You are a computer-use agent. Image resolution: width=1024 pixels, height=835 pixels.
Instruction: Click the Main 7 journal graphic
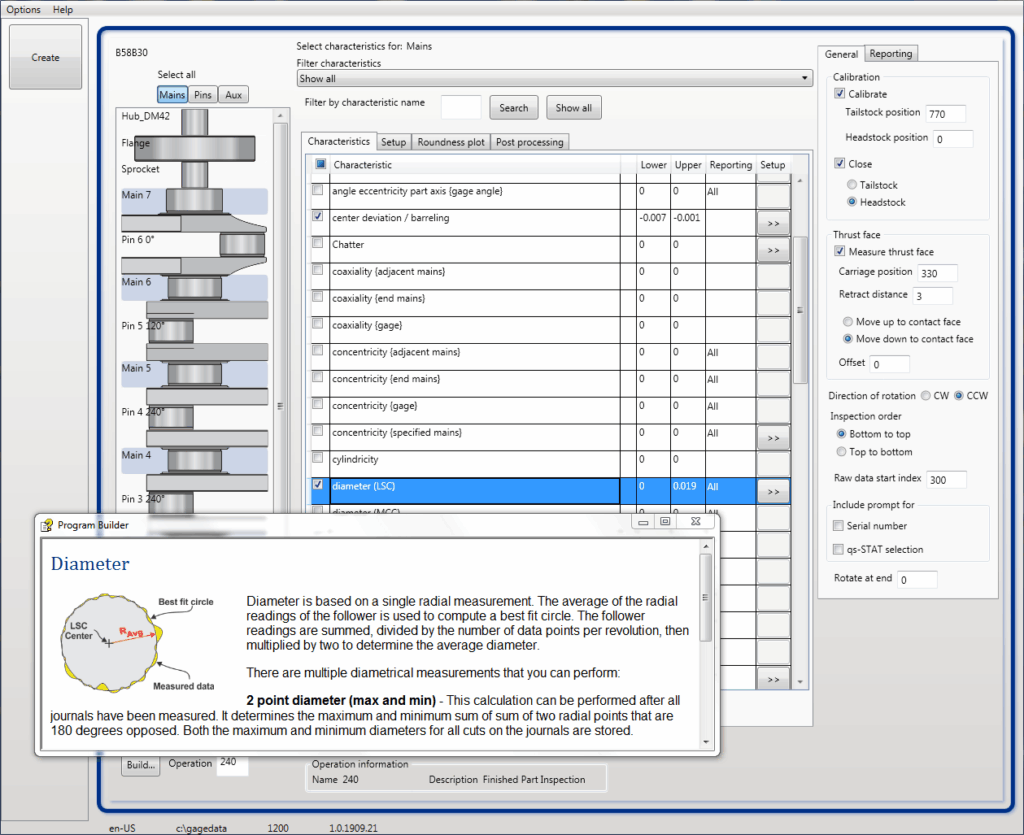pyautogui.click(x=194, y=200)
